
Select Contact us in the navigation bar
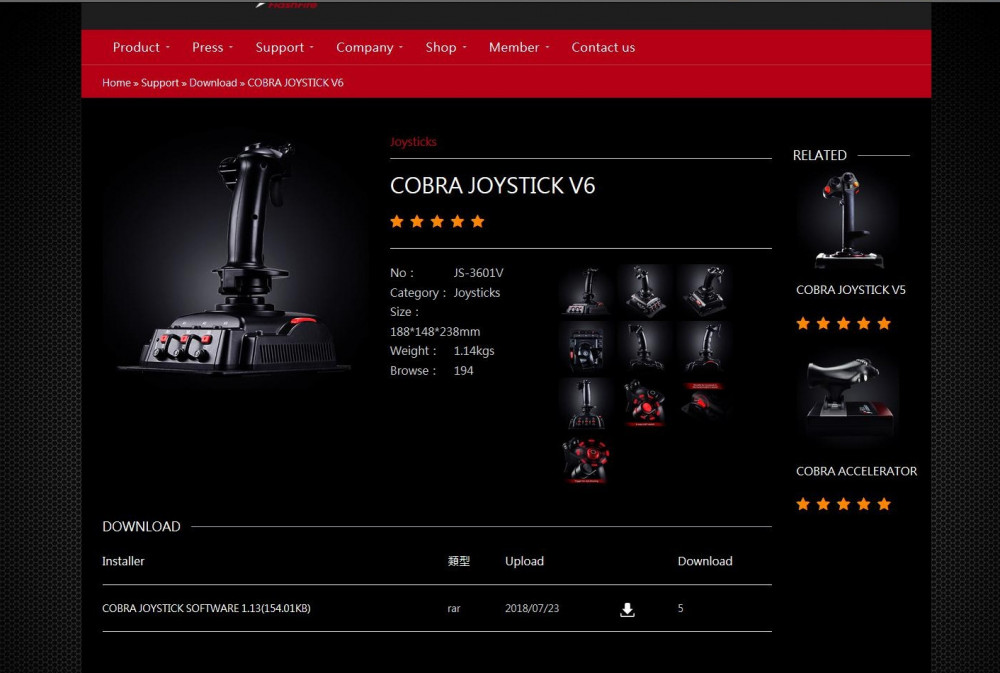tap(603, 47)
